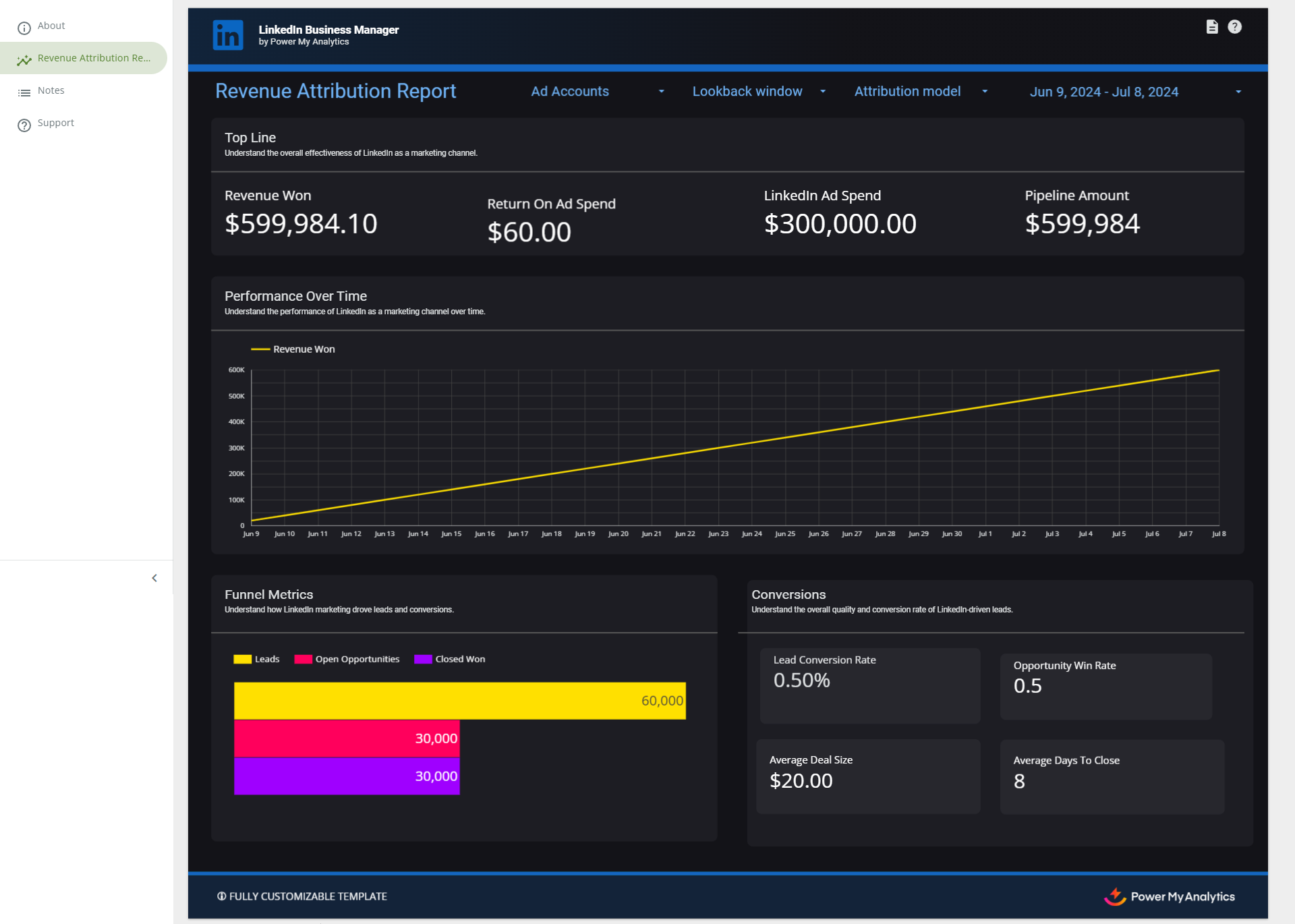
Task: Click the info icon beside Fully Customizable Template
Action: [221, 896]
